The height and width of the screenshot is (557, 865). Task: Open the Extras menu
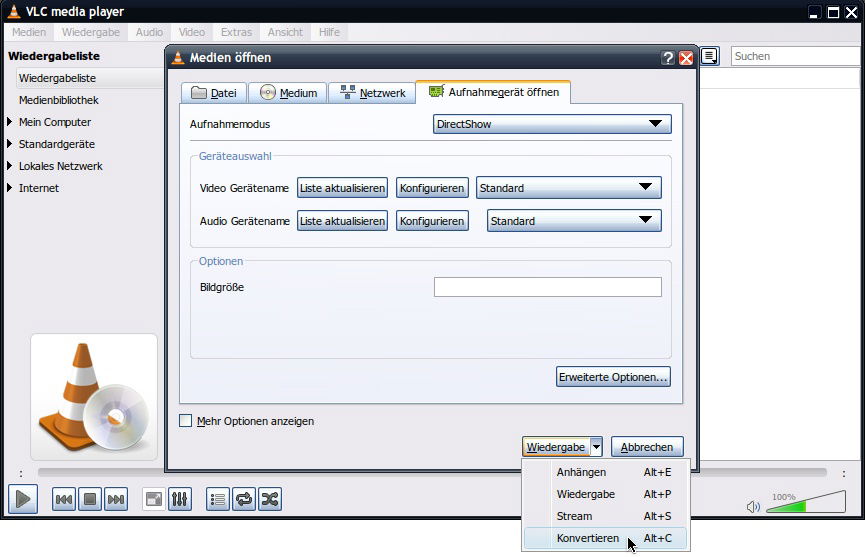coord(236,32)
